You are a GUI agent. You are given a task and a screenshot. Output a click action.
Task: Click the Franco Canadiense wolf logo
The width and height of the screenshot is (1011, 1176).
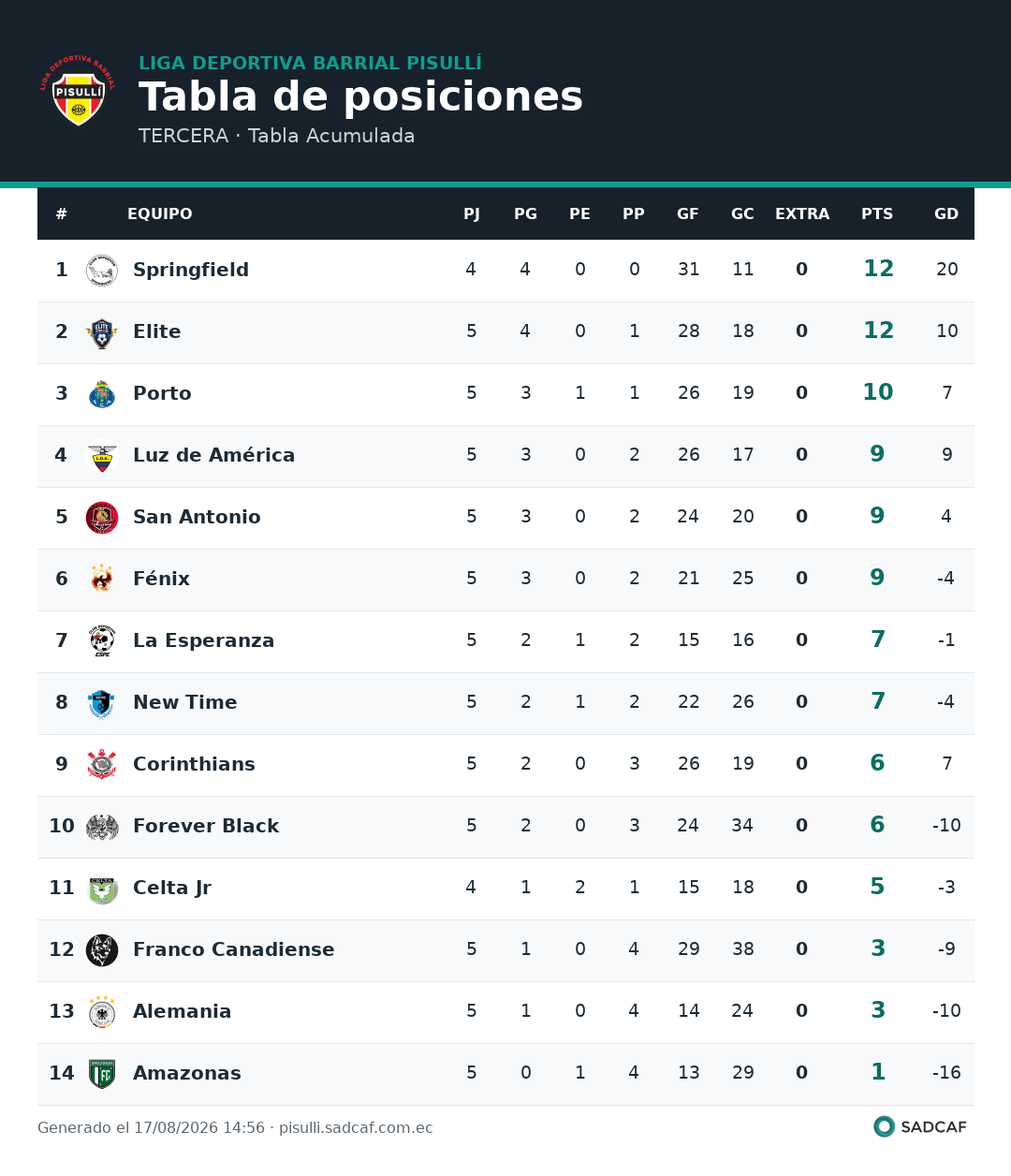click(x=102, y=950)
